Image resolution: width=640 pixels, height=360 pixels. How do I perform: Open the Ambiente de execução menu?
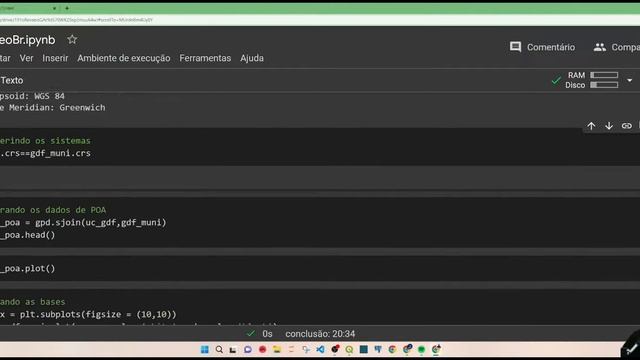pos(124,58)
